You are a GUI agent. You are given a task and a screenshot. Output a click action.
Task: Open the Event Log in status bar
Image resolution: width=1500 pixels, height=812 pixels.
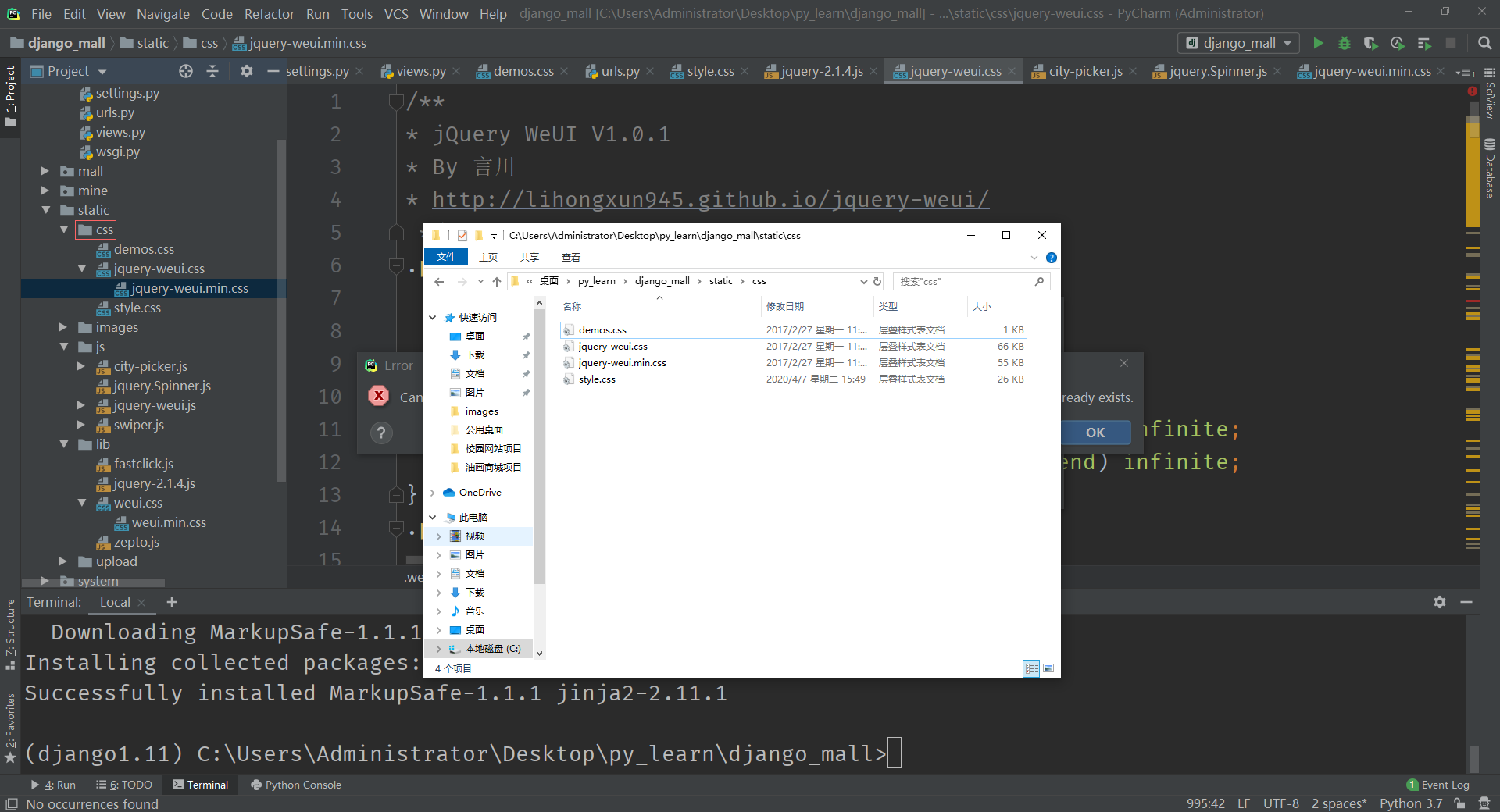[1437, 785]
